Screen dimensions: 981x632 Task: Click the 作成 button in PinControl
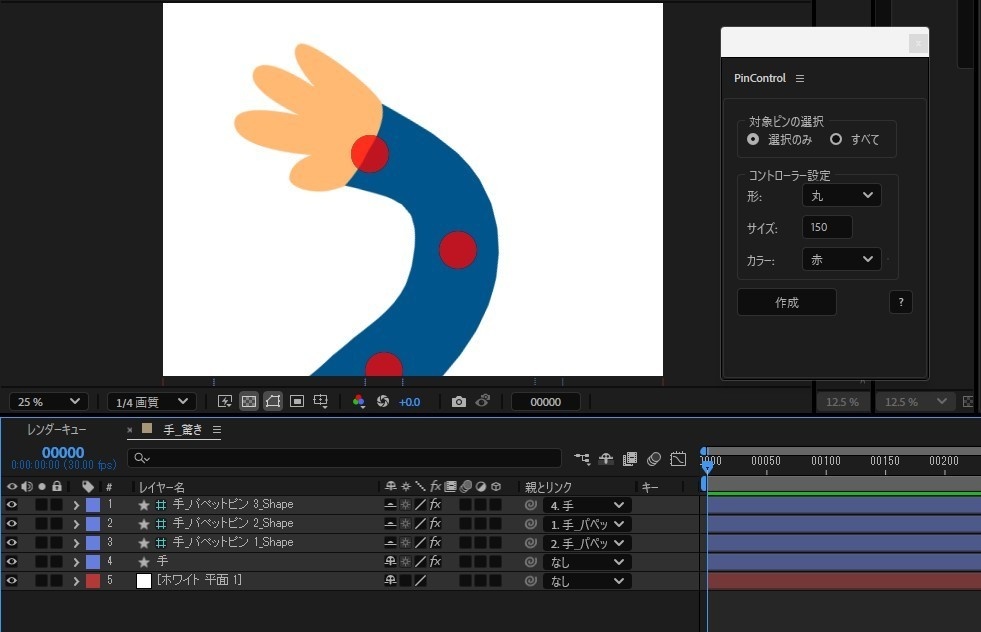tap(786, 301)
